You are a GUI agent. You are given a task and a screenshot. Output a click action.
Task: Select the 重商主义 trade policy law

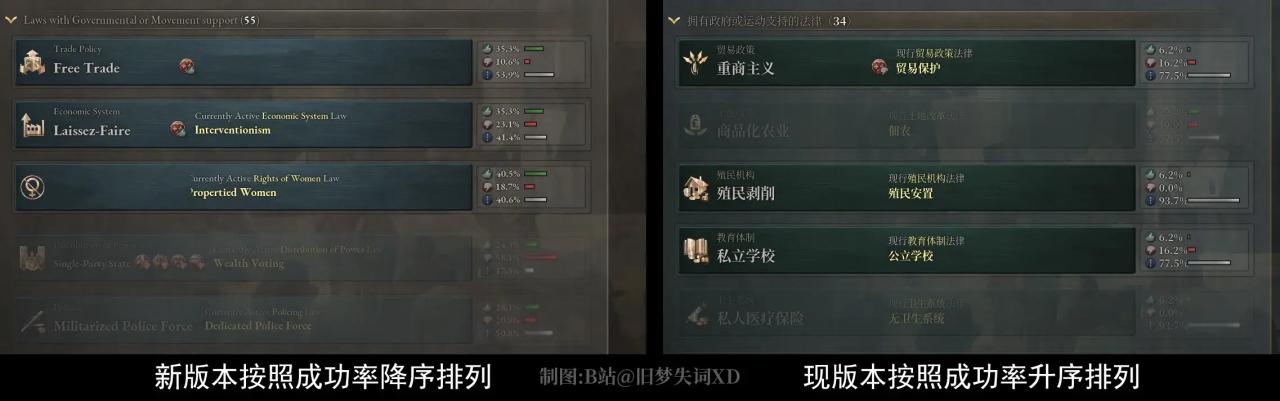pyautogui.click(x=906, y=63)
